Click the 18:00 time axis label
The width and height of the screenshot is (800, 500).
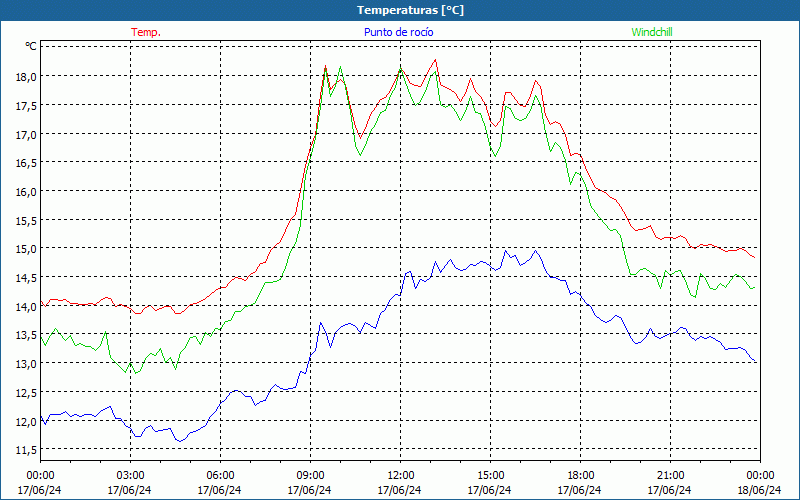tap(580, 476)
